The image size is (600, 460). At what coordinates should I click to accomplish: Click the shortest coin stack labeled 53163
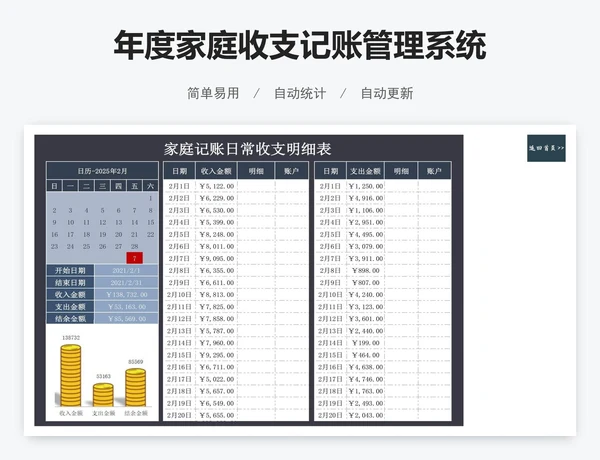pos(103,395)
